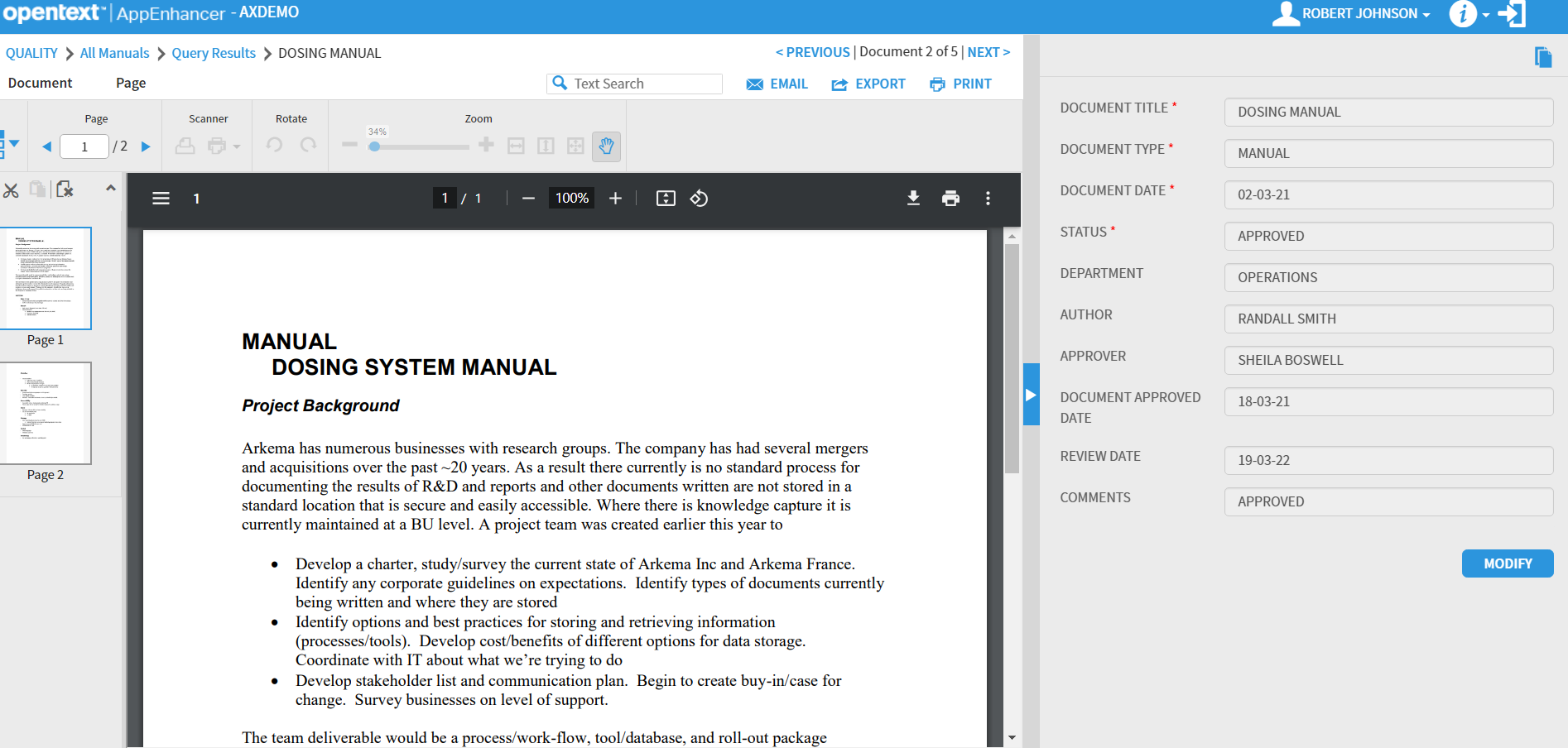
Task: Toggle the pan (hand) tool
Action: [606, 146]
